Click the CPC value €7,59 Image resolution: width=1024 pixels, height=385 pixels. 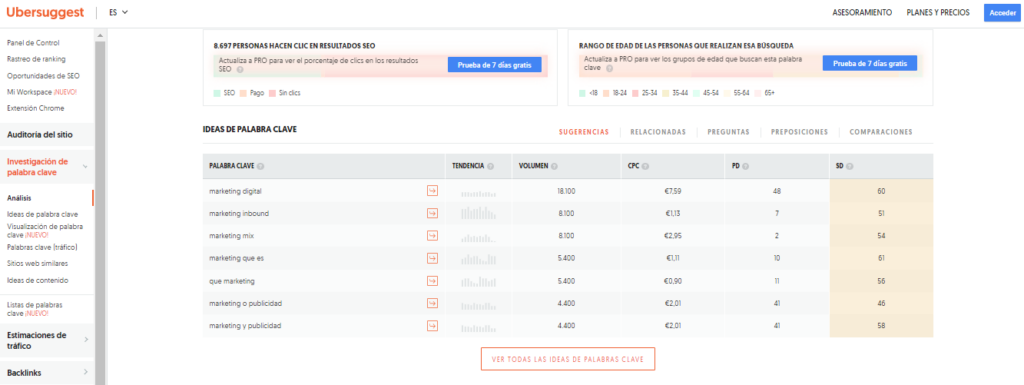[673, 191]
